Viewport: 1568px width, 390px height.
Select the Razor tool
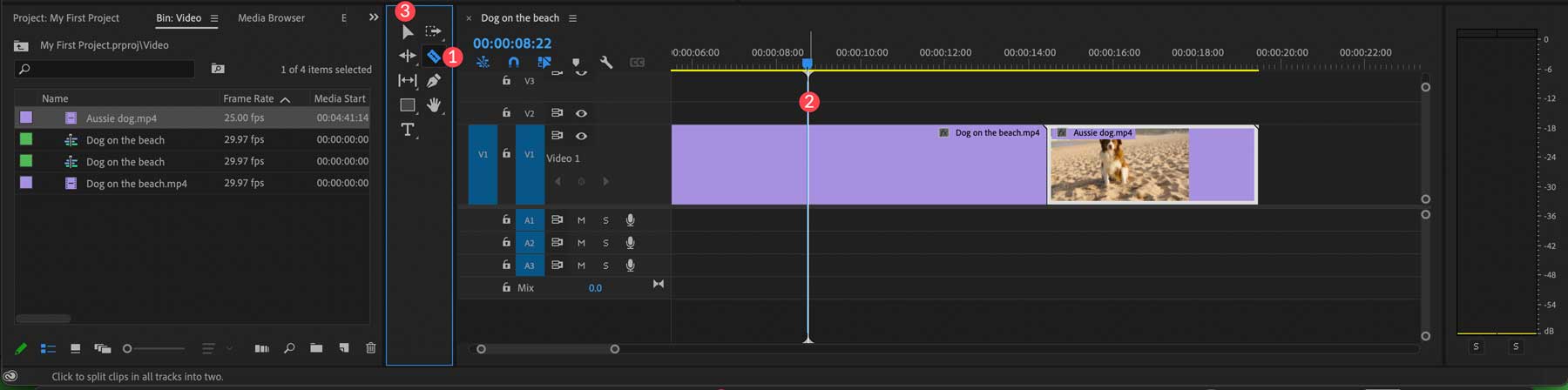433,57
